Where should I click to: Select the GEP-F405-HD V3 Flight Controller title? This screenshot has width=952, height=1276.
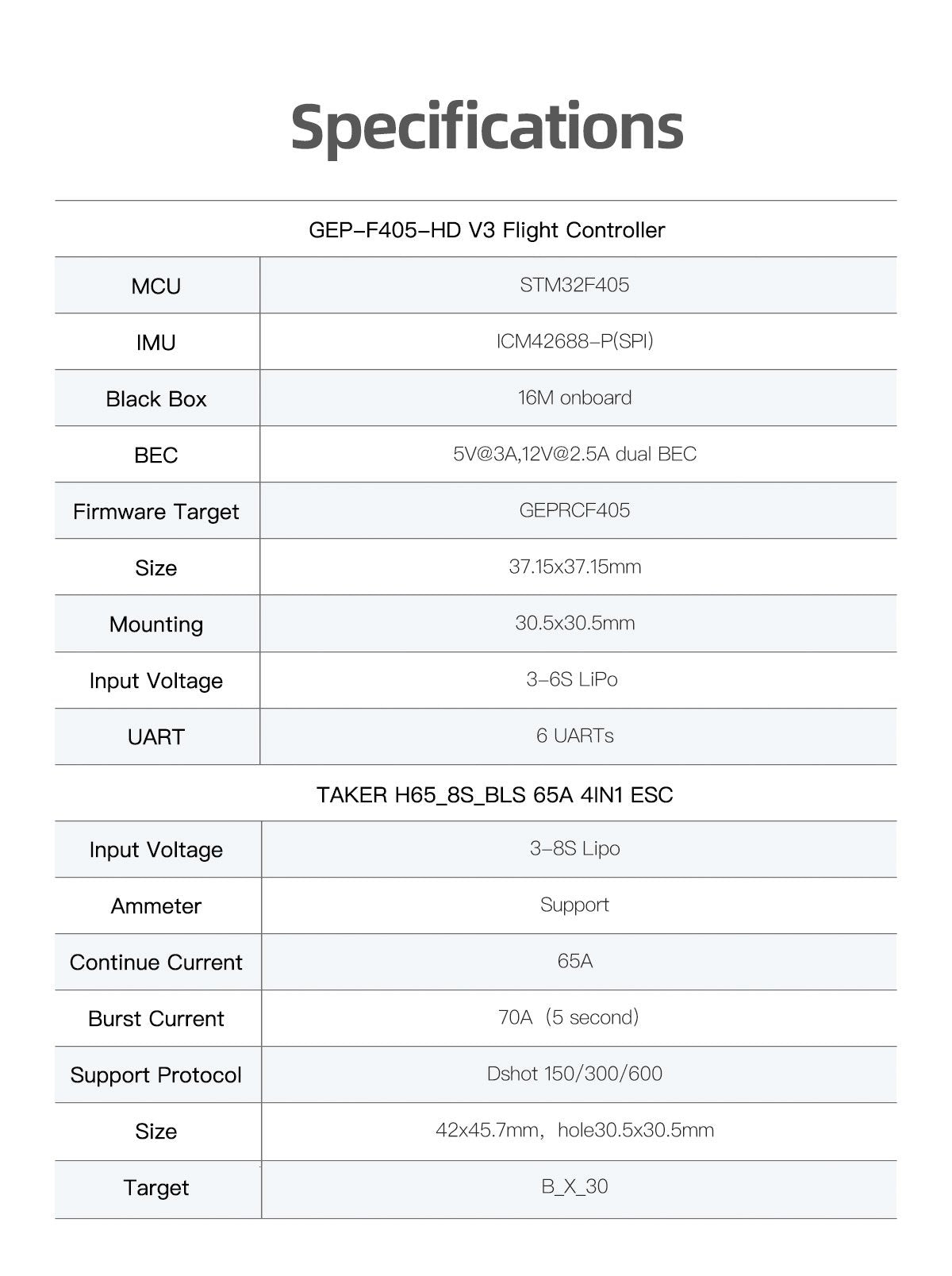pos(486,230)
